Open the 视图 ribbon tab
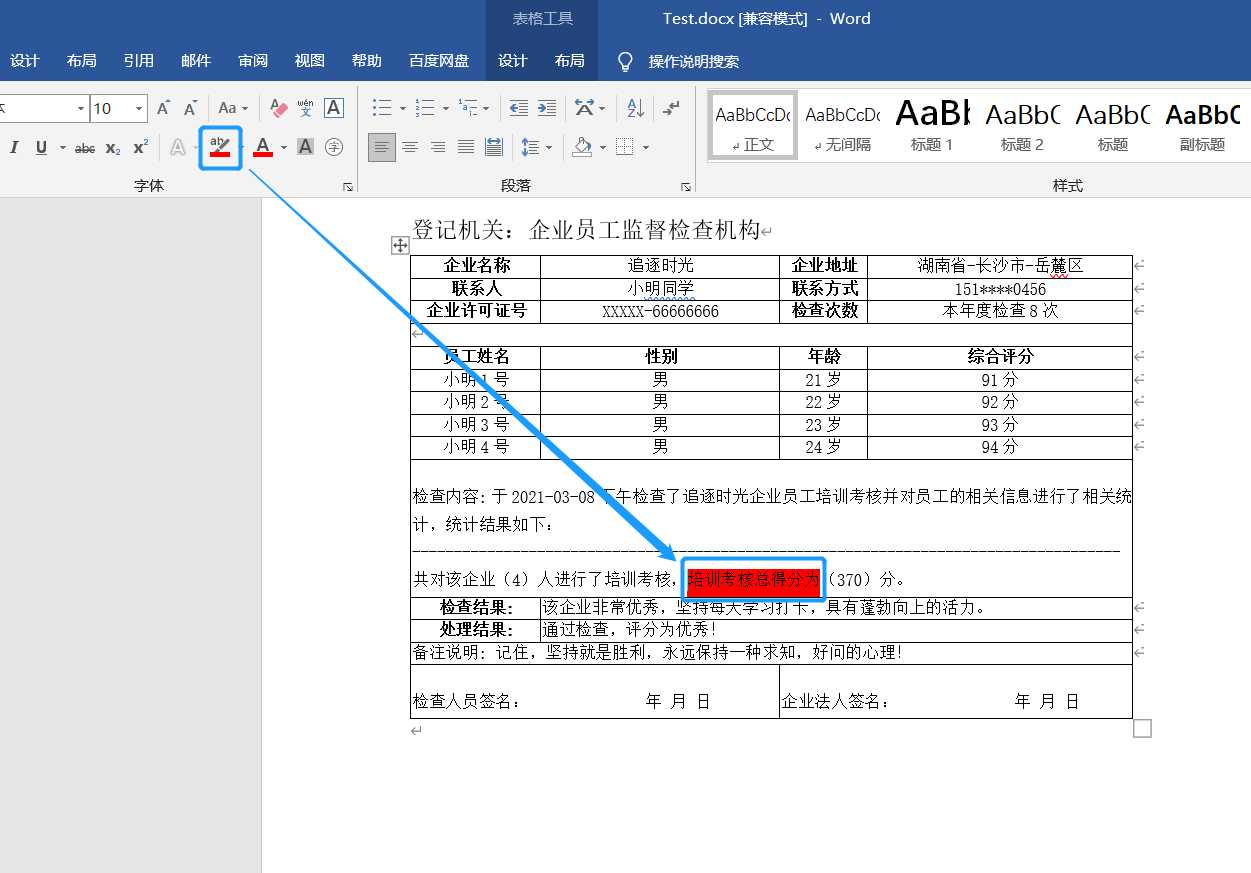The width and height of the screenshot is (1251, 873). point(310,61)
